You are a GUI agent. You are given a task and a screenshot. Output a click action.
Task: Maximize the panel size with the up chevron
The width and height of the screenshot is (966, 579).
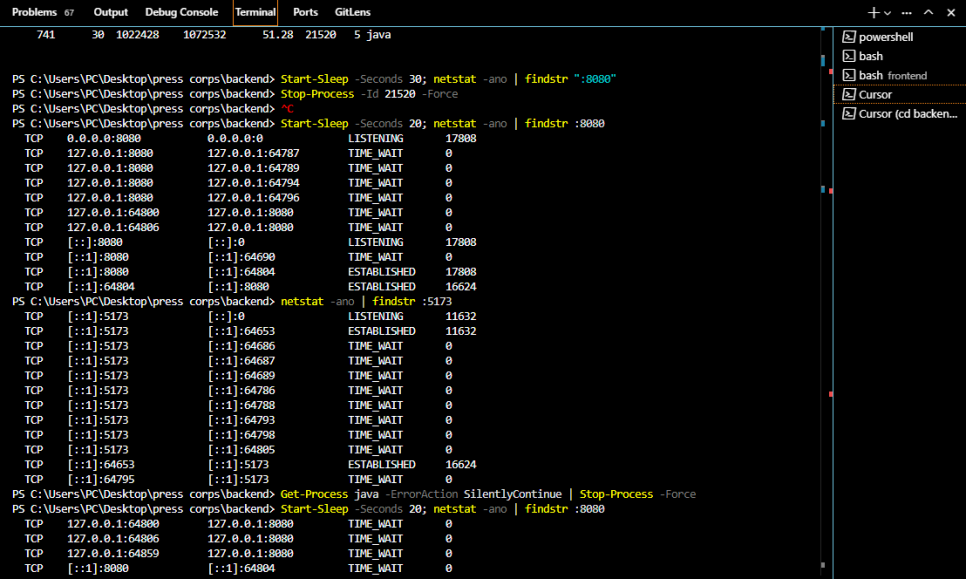[928, 12]
